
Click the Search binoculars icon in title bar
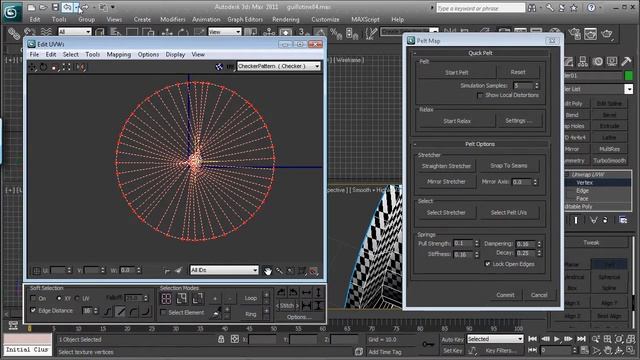pos(532,8)
